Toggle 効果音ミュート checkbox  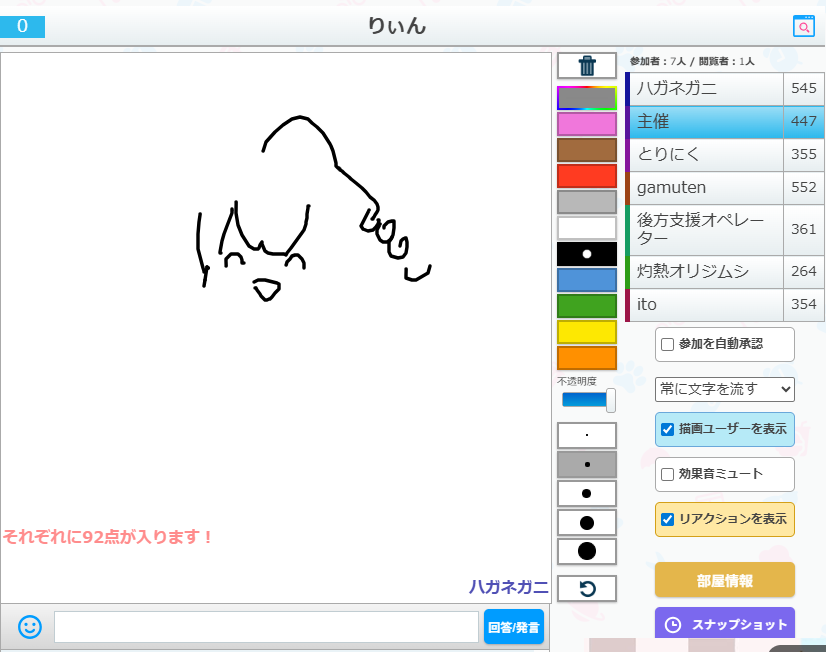click(x=668, y=474)
